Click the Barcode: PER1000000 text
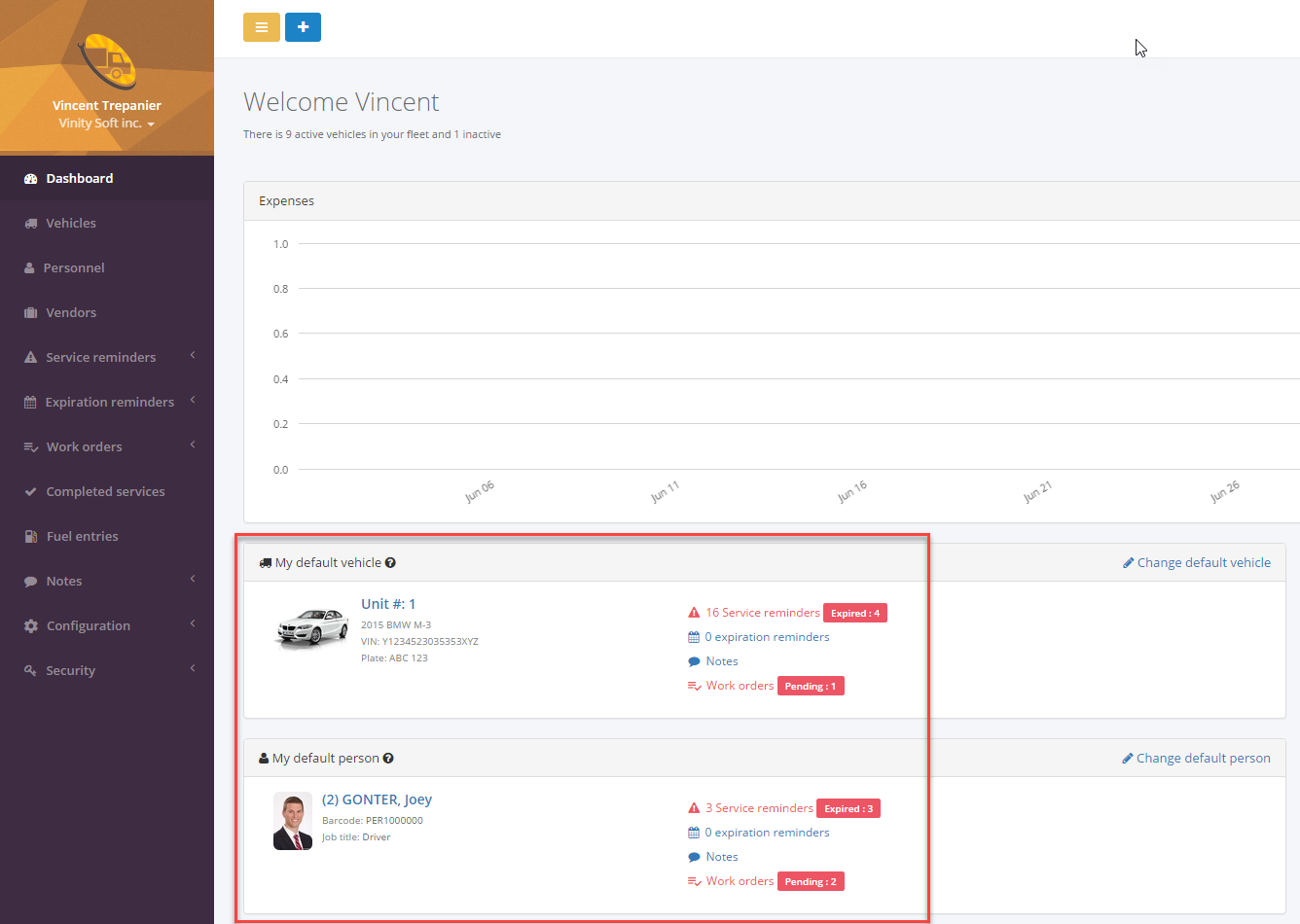This screenshot has height=924, width=1300. click(x=373, y=821)
